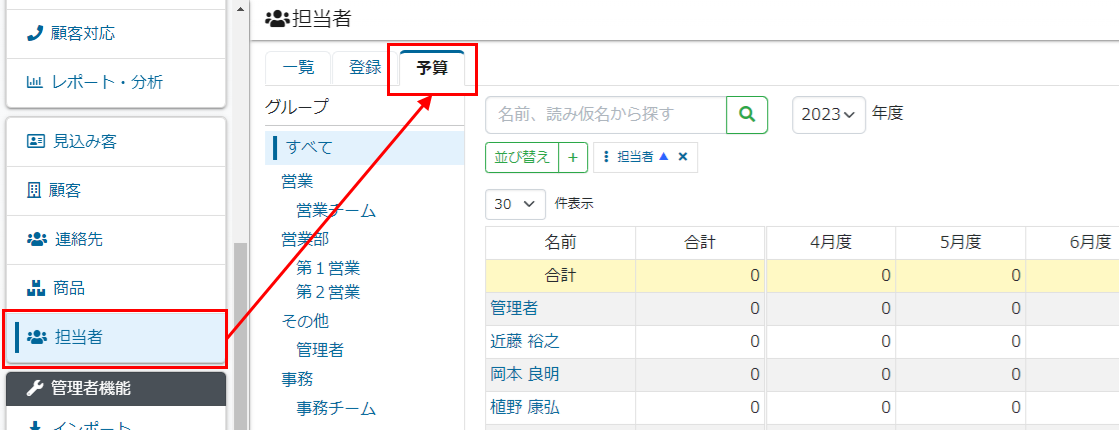
Task: Open the 植野 康弘 link
Action: pyautogui.click(x=525, y=407)
